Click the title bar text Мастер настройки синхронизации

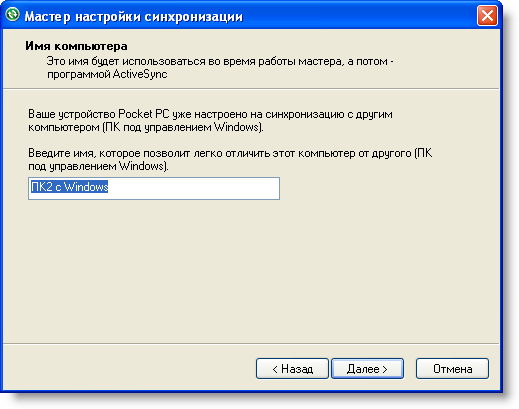coord(134,16)
